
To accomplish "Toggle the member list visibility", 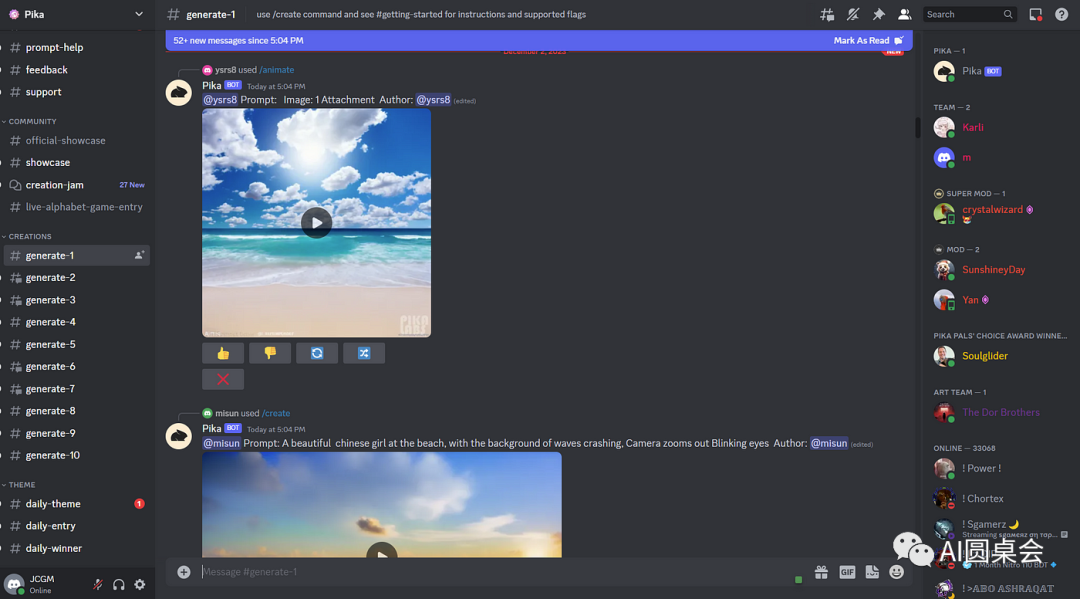I will click(905, 15).
